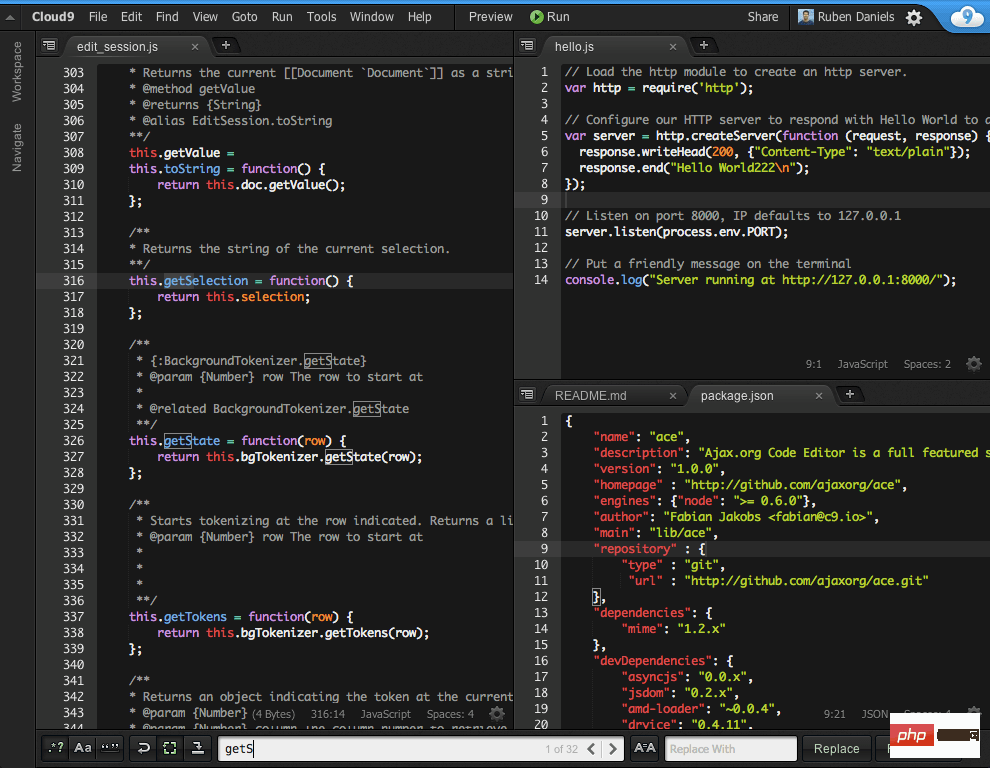Open the Tools menu
Viewport: 990px width, 768px height.
point(321,17)
